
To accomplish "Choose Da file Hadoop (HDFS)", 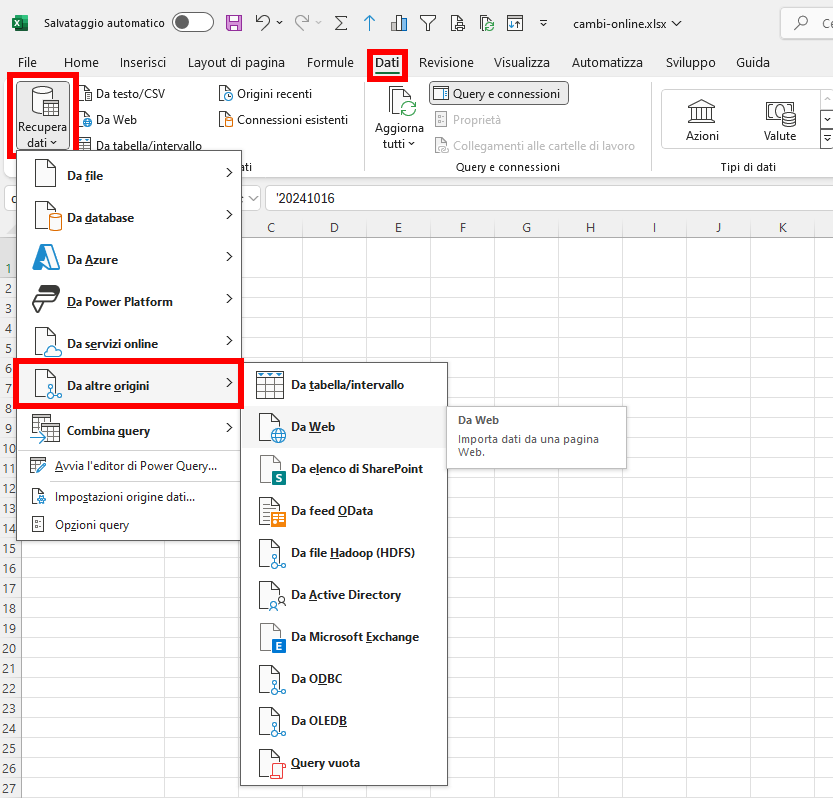I will coord(344,553).
